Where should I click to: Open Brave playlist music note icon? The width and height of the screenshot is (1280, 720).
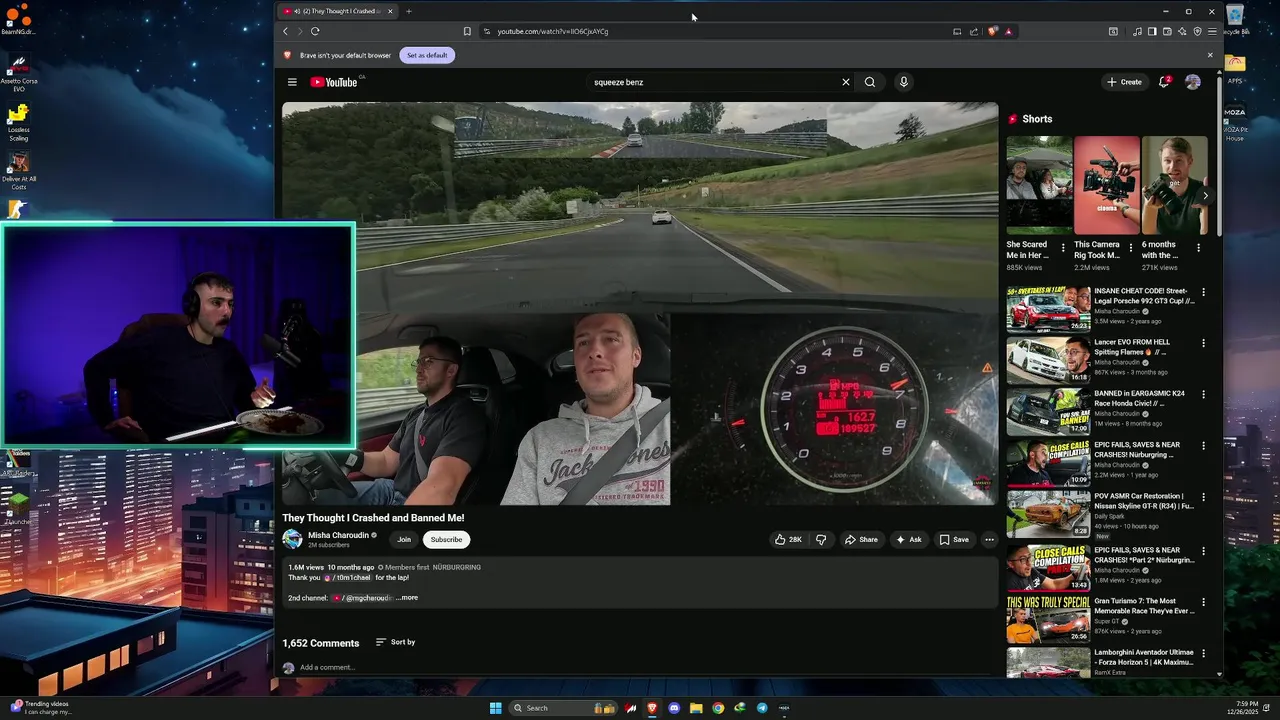tap(1137, 31)
